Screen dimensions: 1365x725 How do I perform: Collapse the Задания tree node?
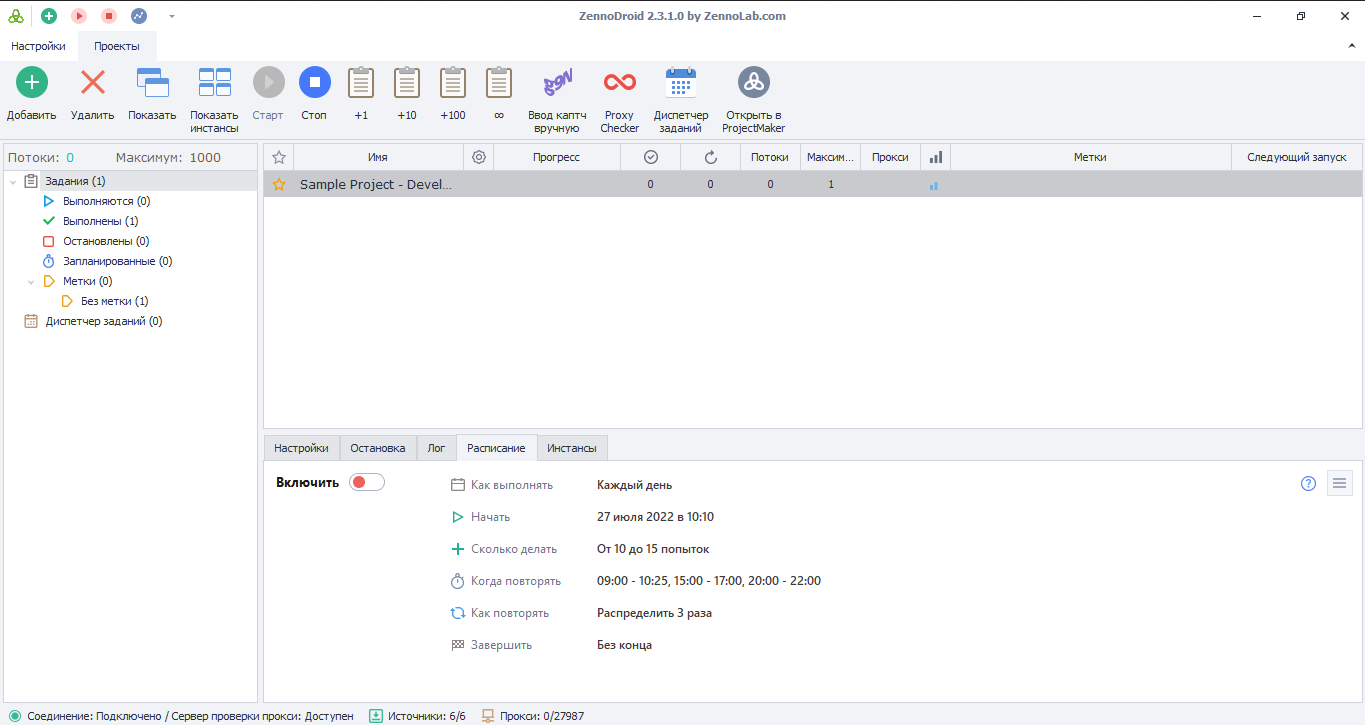12,181
